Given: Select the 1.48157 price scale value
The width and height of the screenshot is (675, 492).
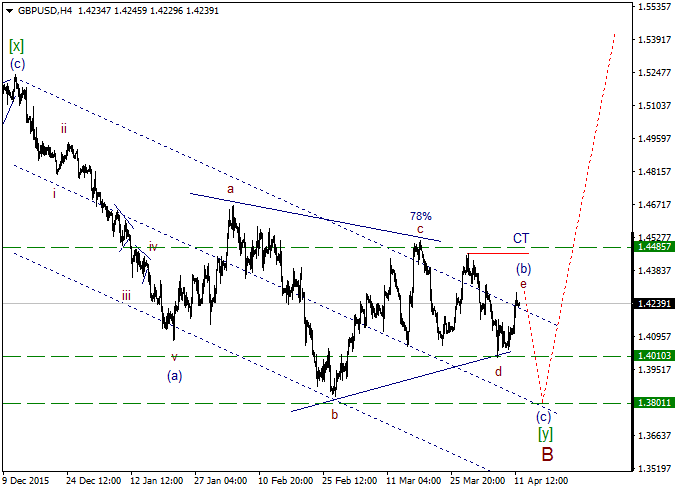Looking at the screenshot, I should (x=655, y=171).
